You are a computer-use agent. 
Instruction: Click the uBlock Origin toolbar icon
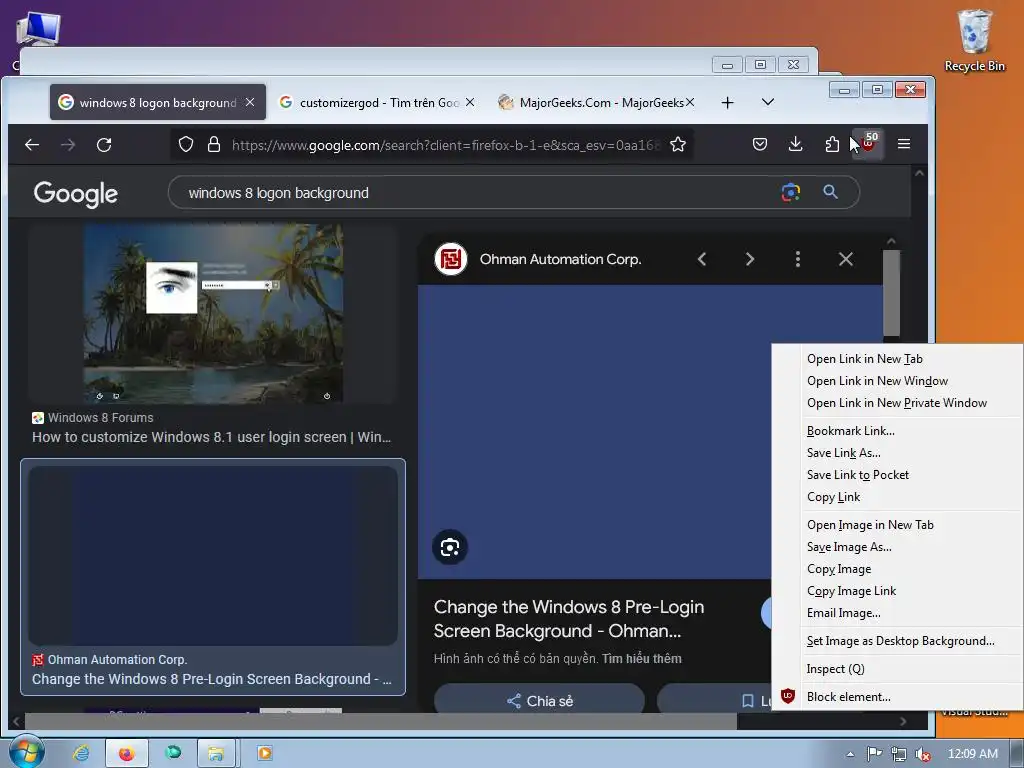tap(869, 144)
